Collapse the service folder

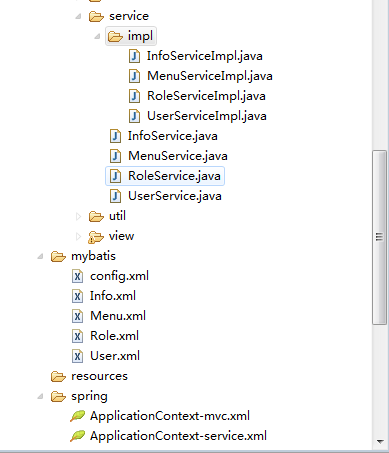[x=78, y=16]
